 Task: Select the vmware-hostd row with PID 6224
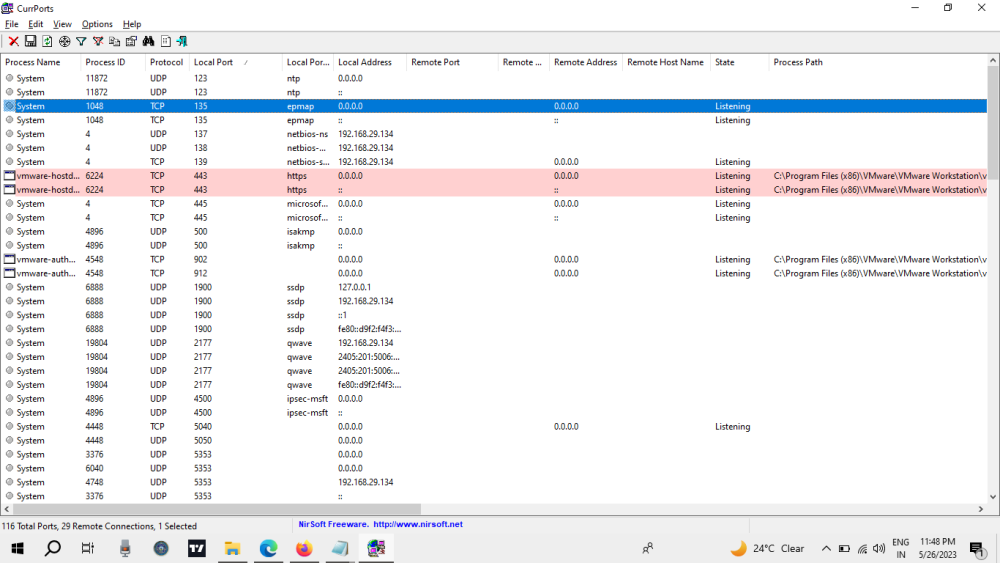click(x=48, y=176)
